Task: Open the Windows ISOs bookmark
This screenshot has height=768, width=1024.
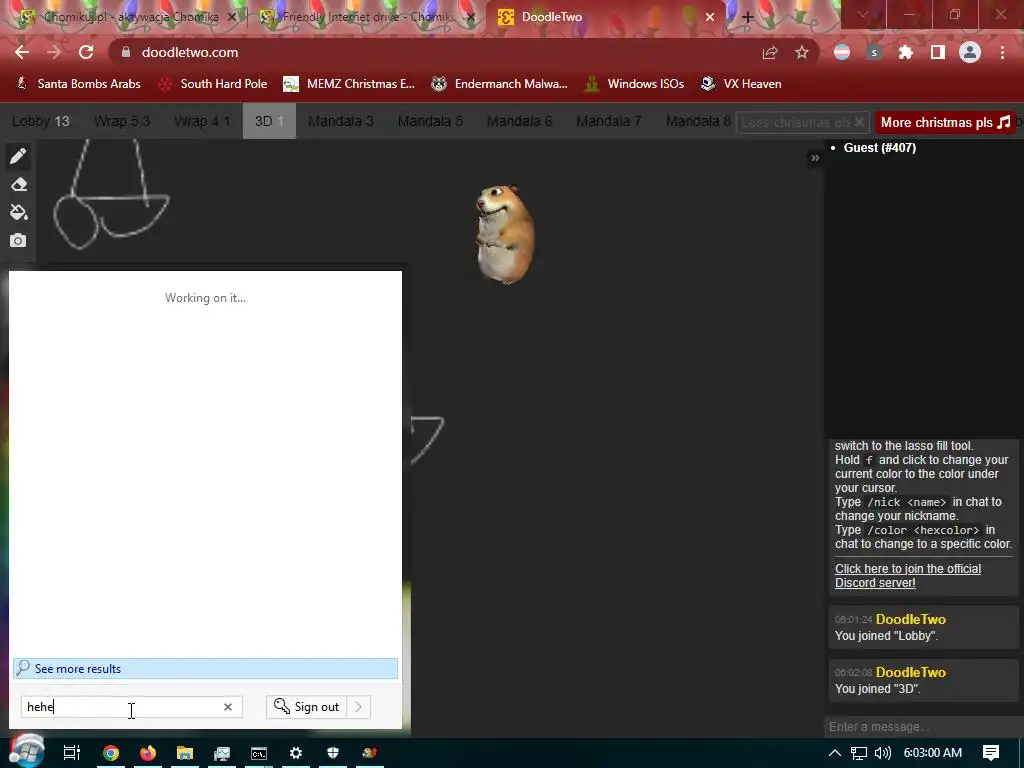Action: 634,84
